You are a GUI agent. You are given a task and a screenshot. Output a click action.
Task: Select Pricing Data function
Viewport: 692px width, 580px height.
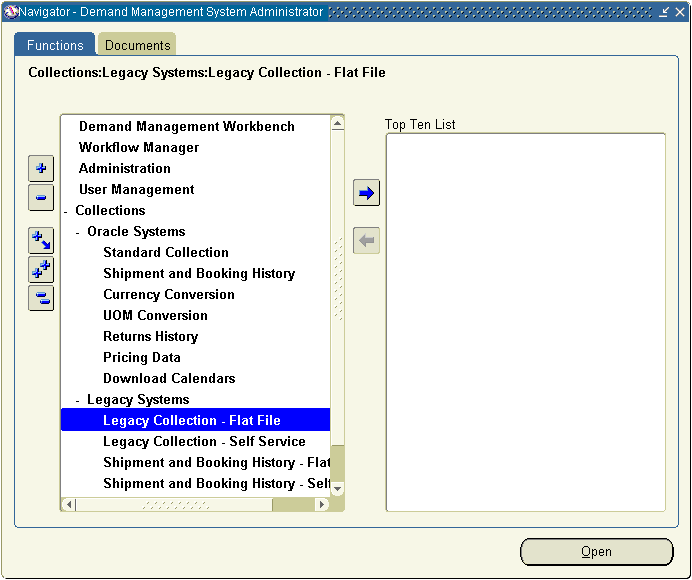pyautogui.click(x=142, y=358)
